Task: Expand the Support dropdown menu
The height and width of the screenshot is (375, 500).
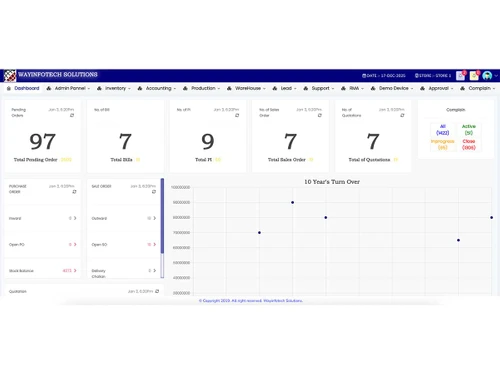Action: (323, 88)
